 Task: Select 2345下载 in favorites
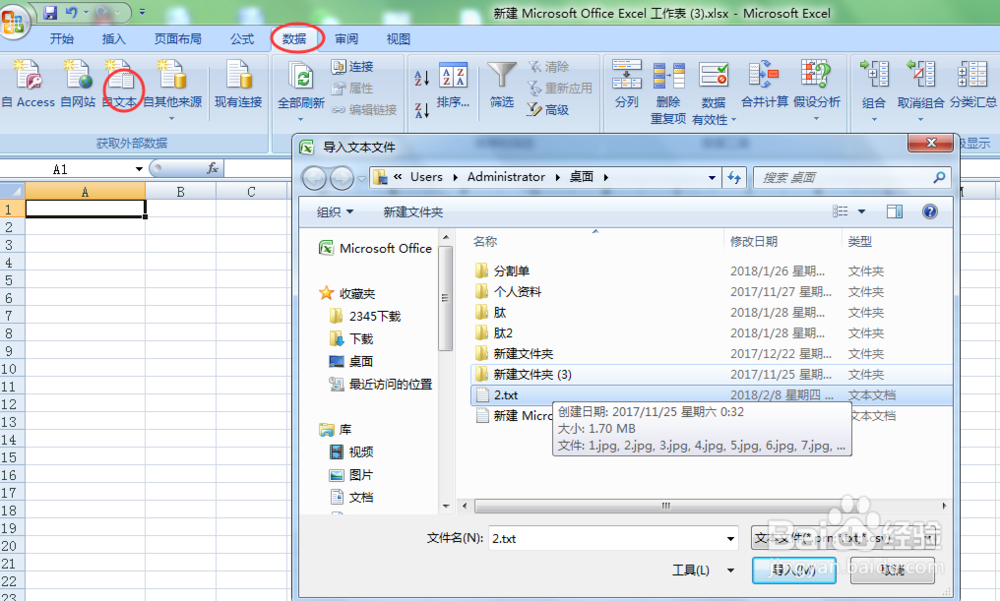(365, 316)
